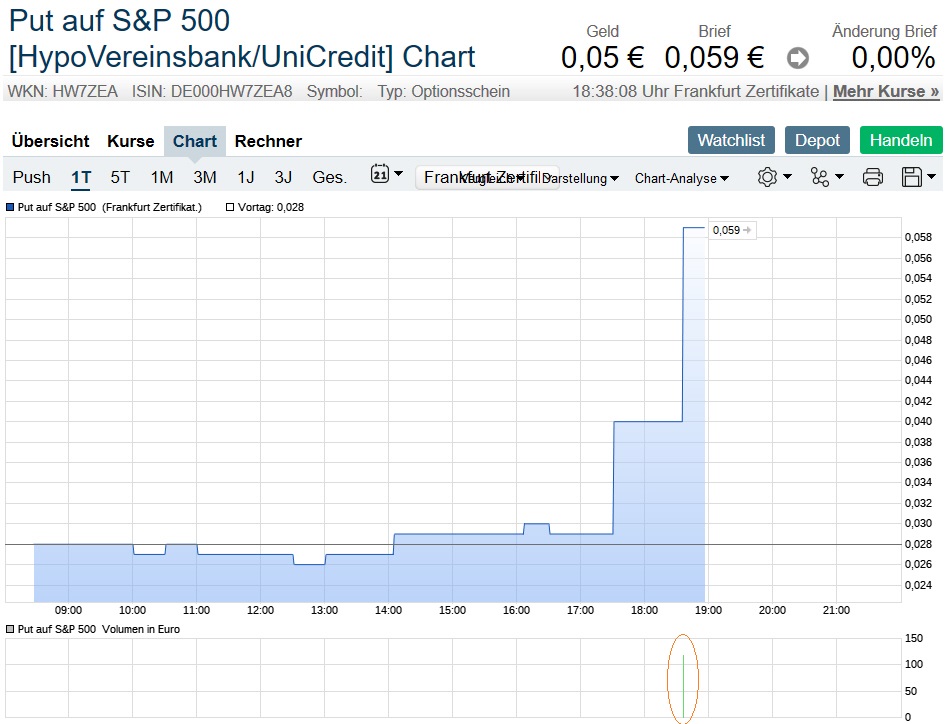Select the 3M time range
The width and height of the screenshot is (951, 724).
click(x=205, y=177)
